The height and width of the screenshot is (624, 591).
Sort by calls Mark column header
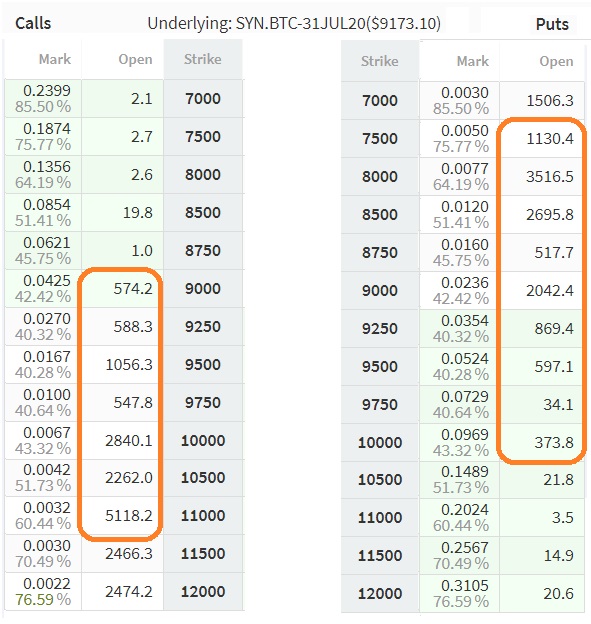[x=43, y=59]
